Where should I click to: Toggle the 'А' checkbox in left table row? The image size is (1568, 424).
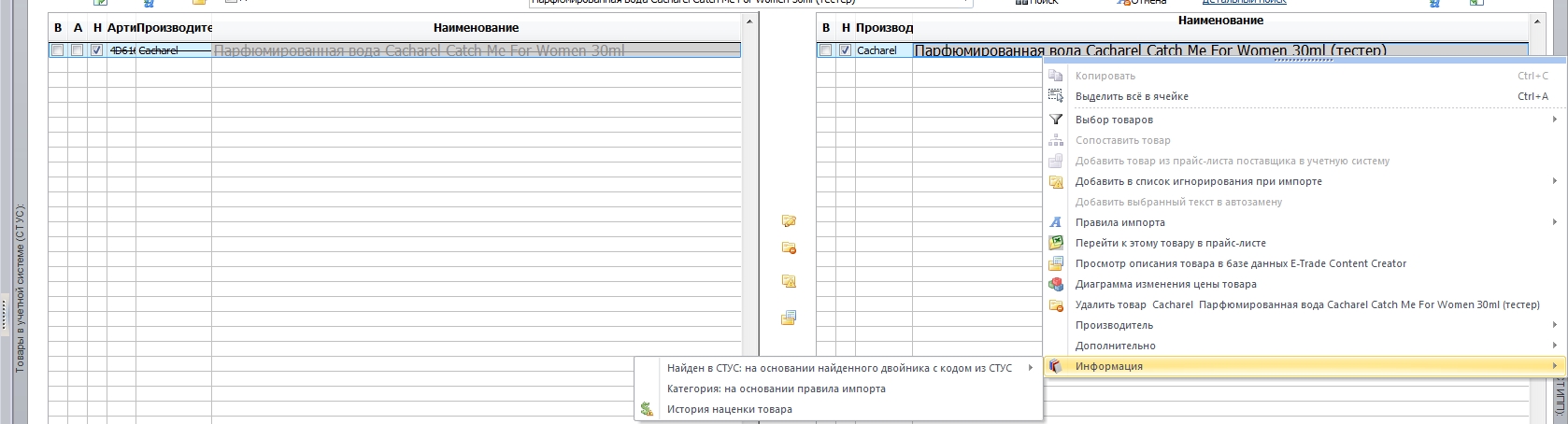pos(78,50)
